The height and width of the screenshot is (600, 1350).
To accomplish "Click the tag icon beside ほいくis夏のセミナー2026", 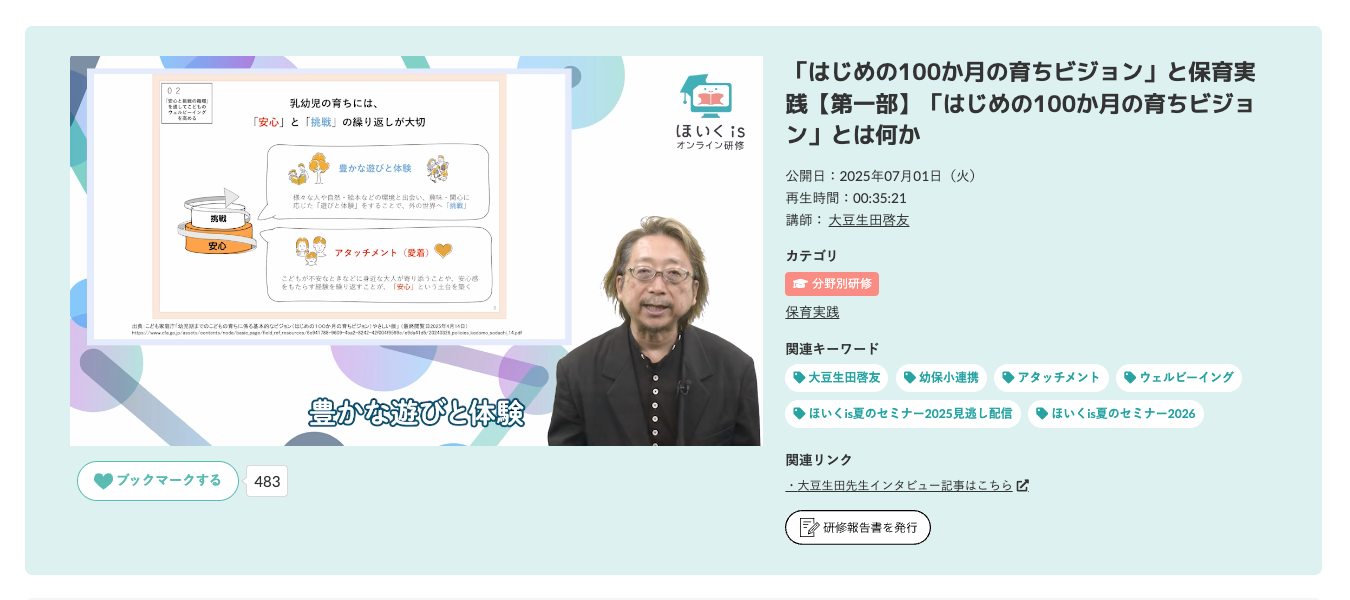I will point(1042,413).
